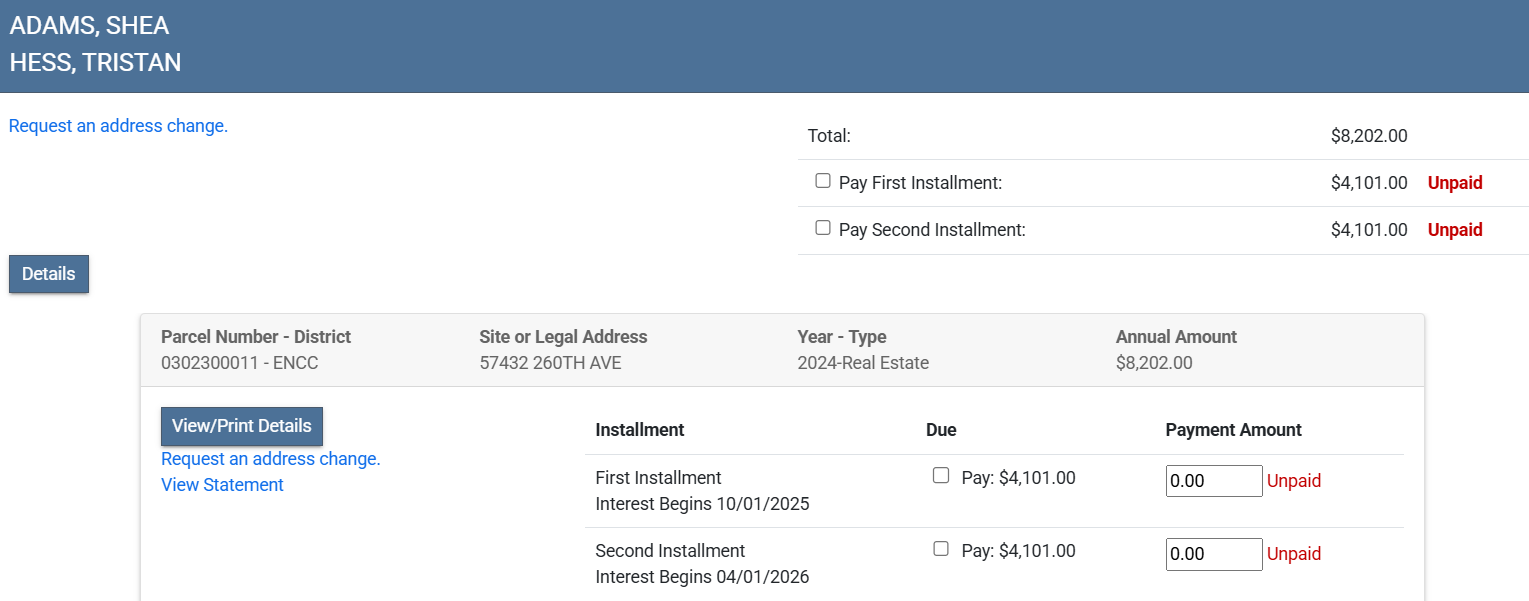Focus the Second Installment payment amount field
Screen dimensions: 1529x601
coord(1214,554)
